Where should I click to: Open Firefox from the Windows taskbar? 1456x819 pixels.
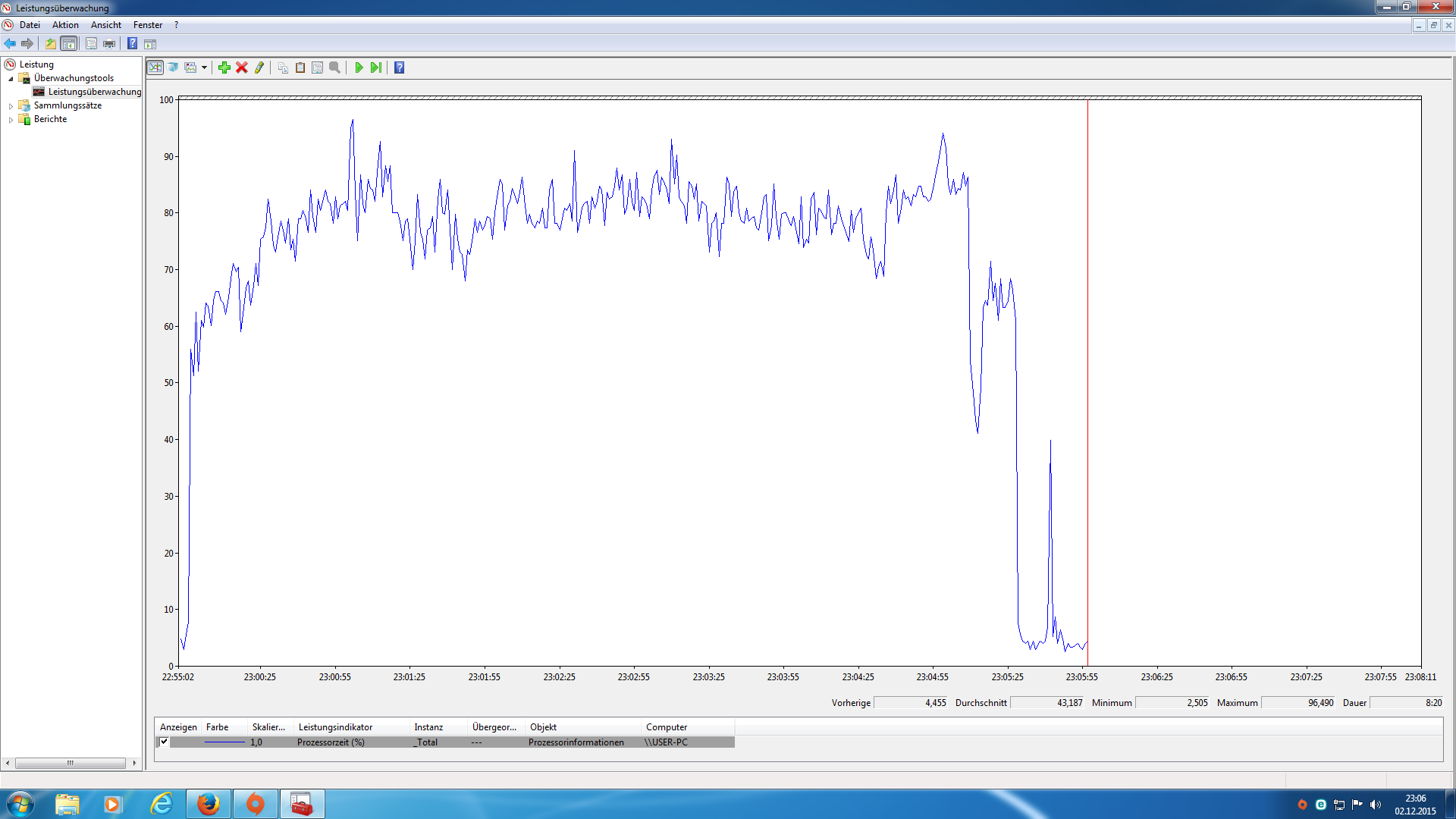click(x=208, y=804)
